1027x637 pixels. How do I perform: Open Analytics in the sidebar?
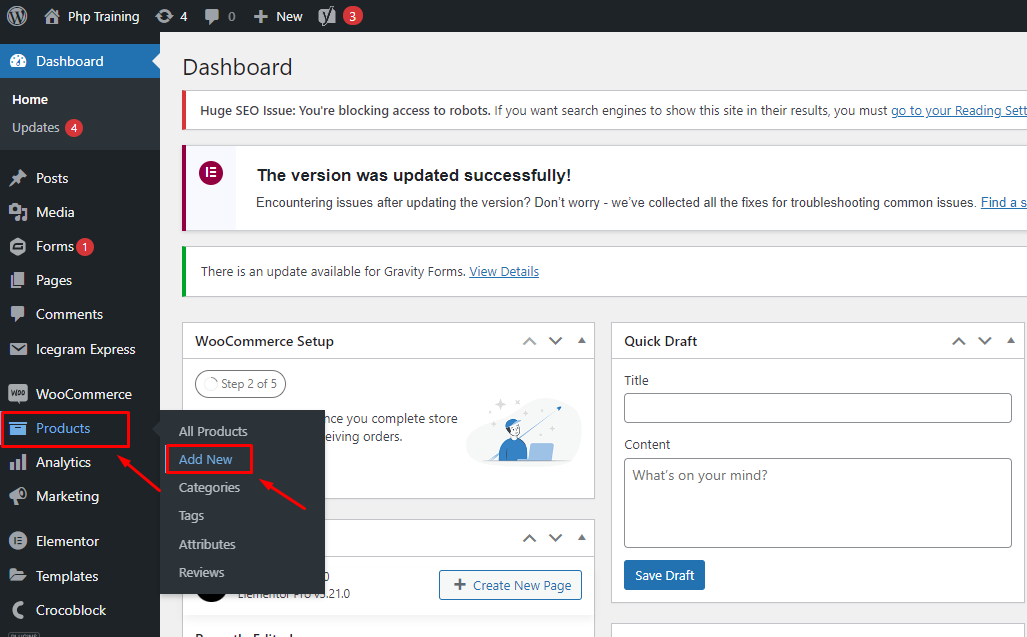tap(63, 462)
